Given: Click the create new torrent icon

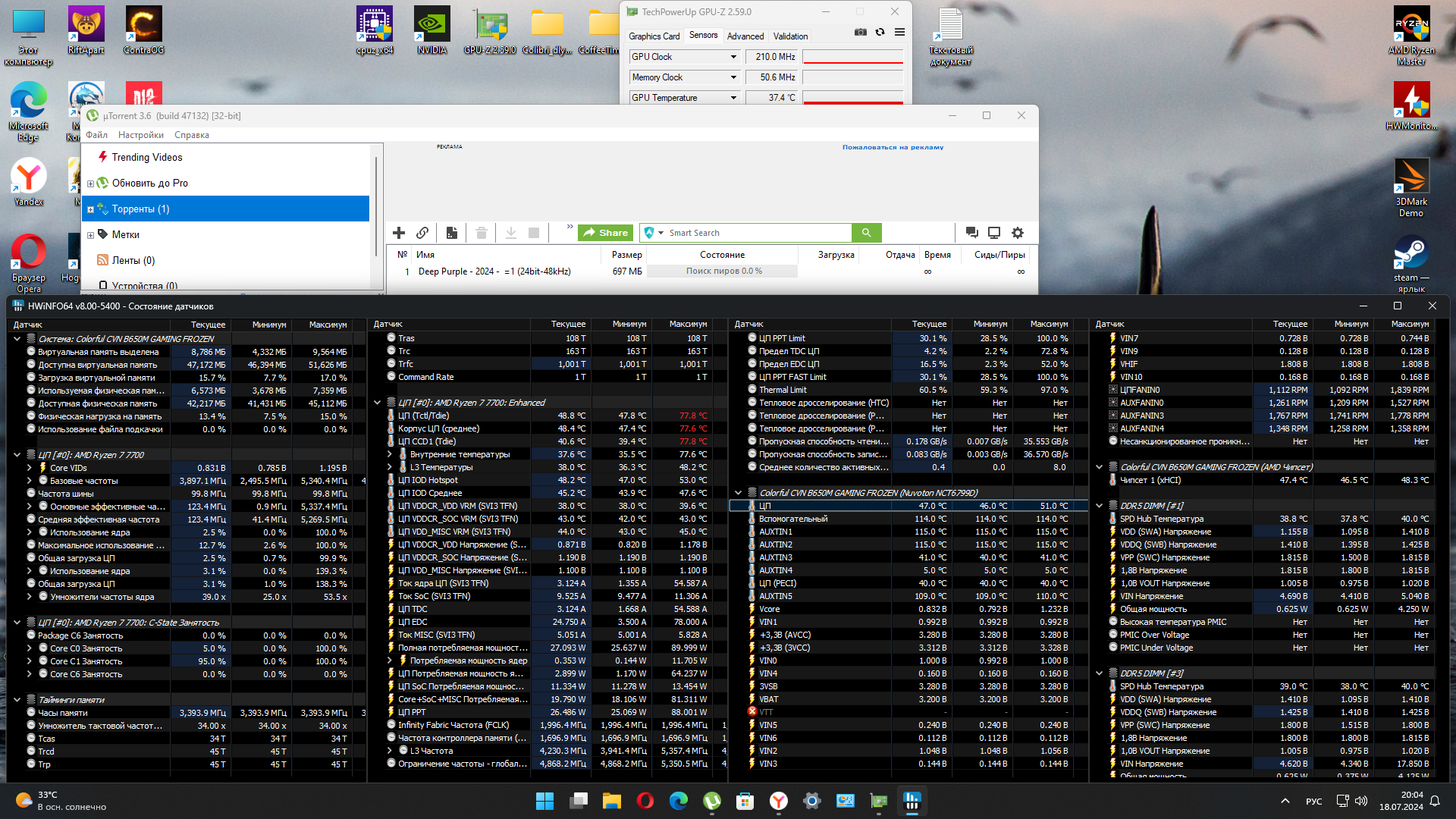Looking at the screenshot, I should coord(451,233).
